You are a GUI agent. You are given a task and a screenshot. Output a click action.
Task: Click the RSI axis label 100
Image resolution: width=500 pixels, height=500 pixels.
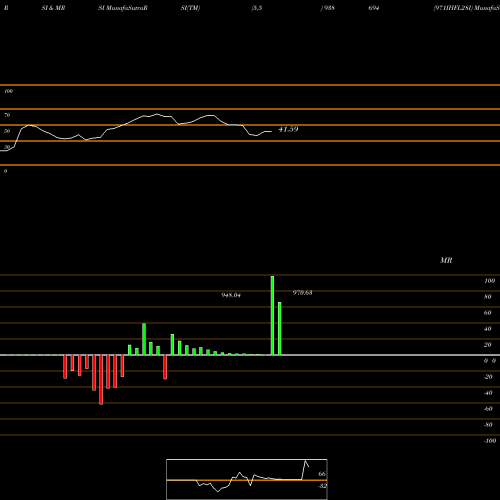pos(8,91)
